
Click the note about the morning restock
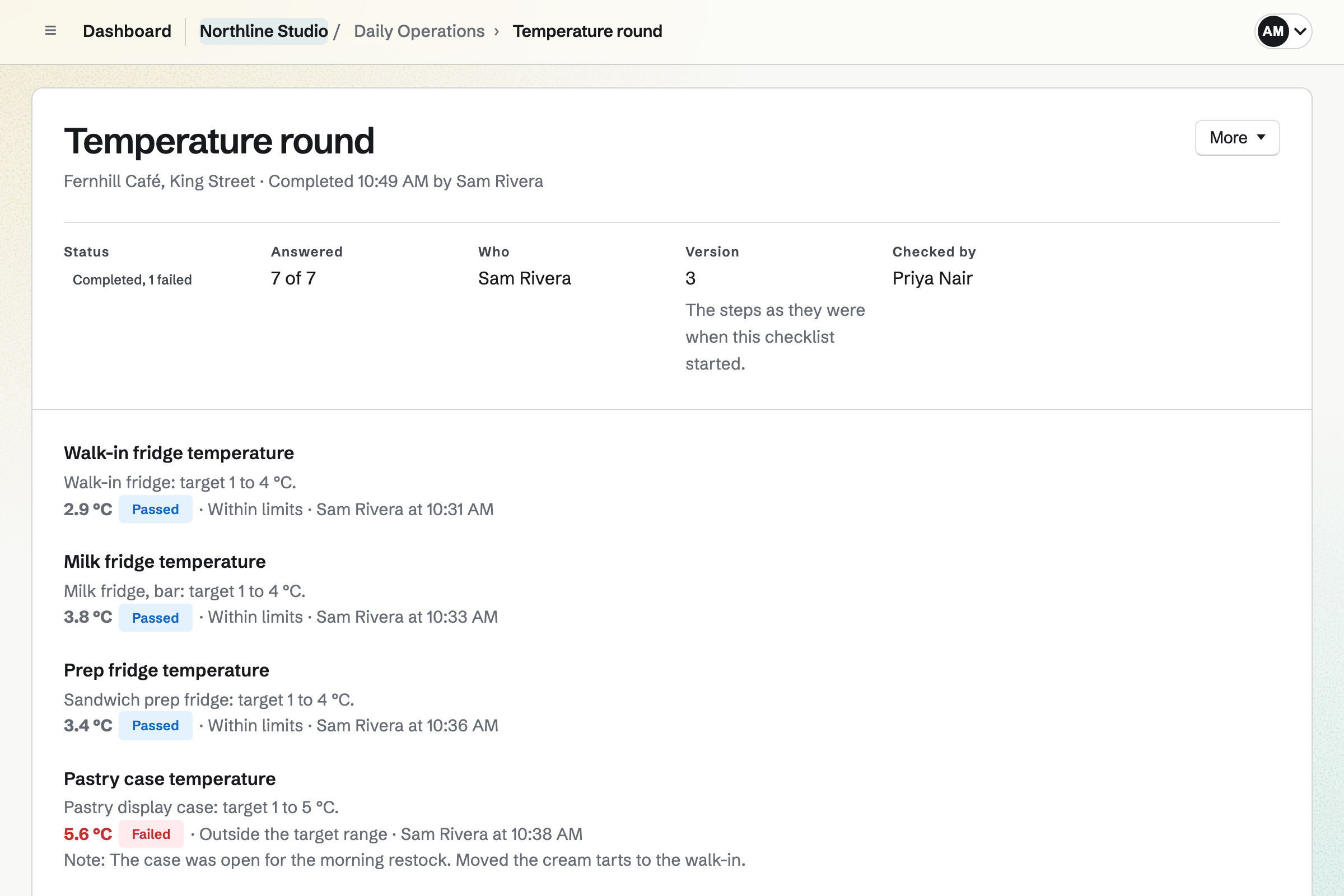(x=404, y=860)
